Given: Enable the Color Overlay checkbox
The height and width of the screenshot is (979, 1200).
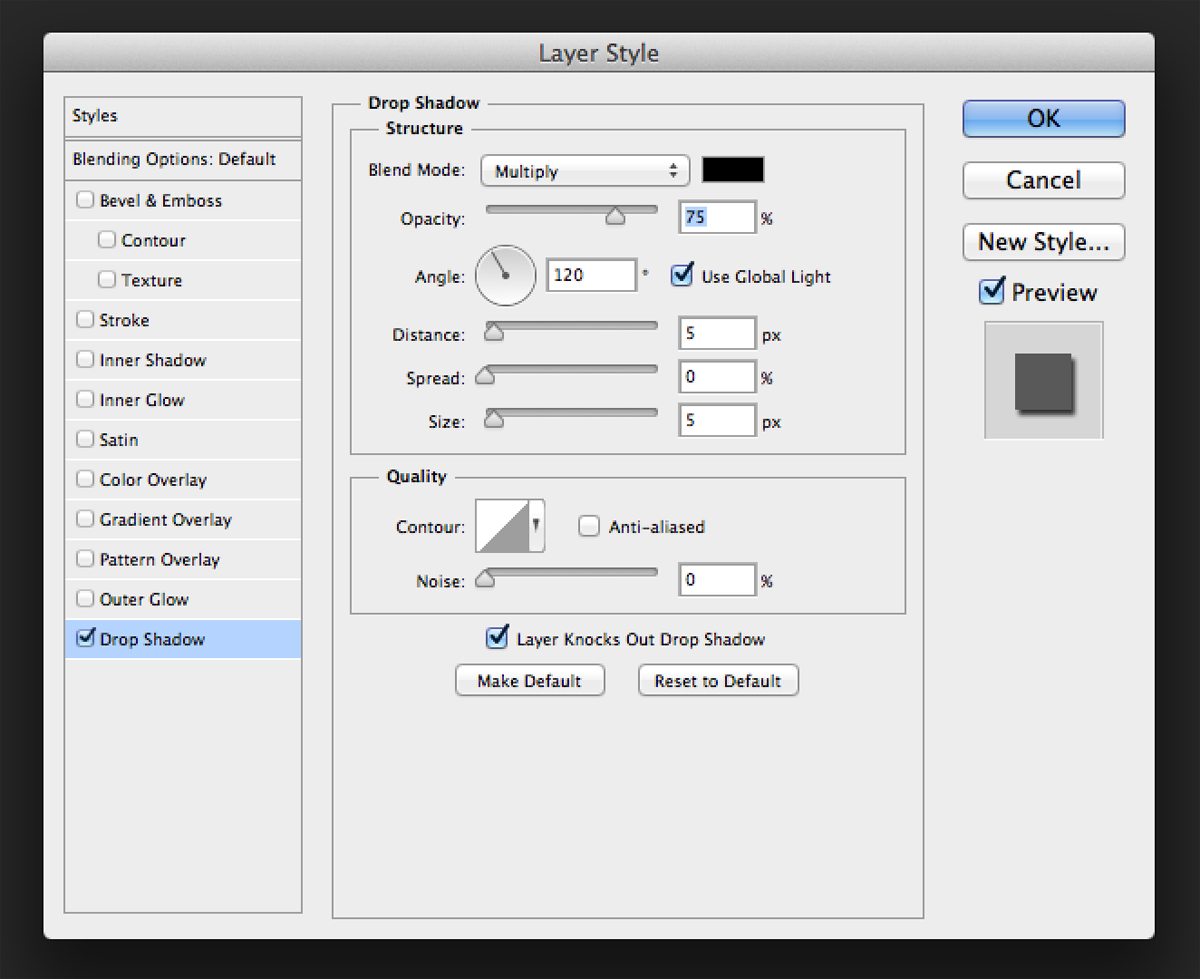Looking at the screenshot, I should pyautogui.click(x=85, y=480).
